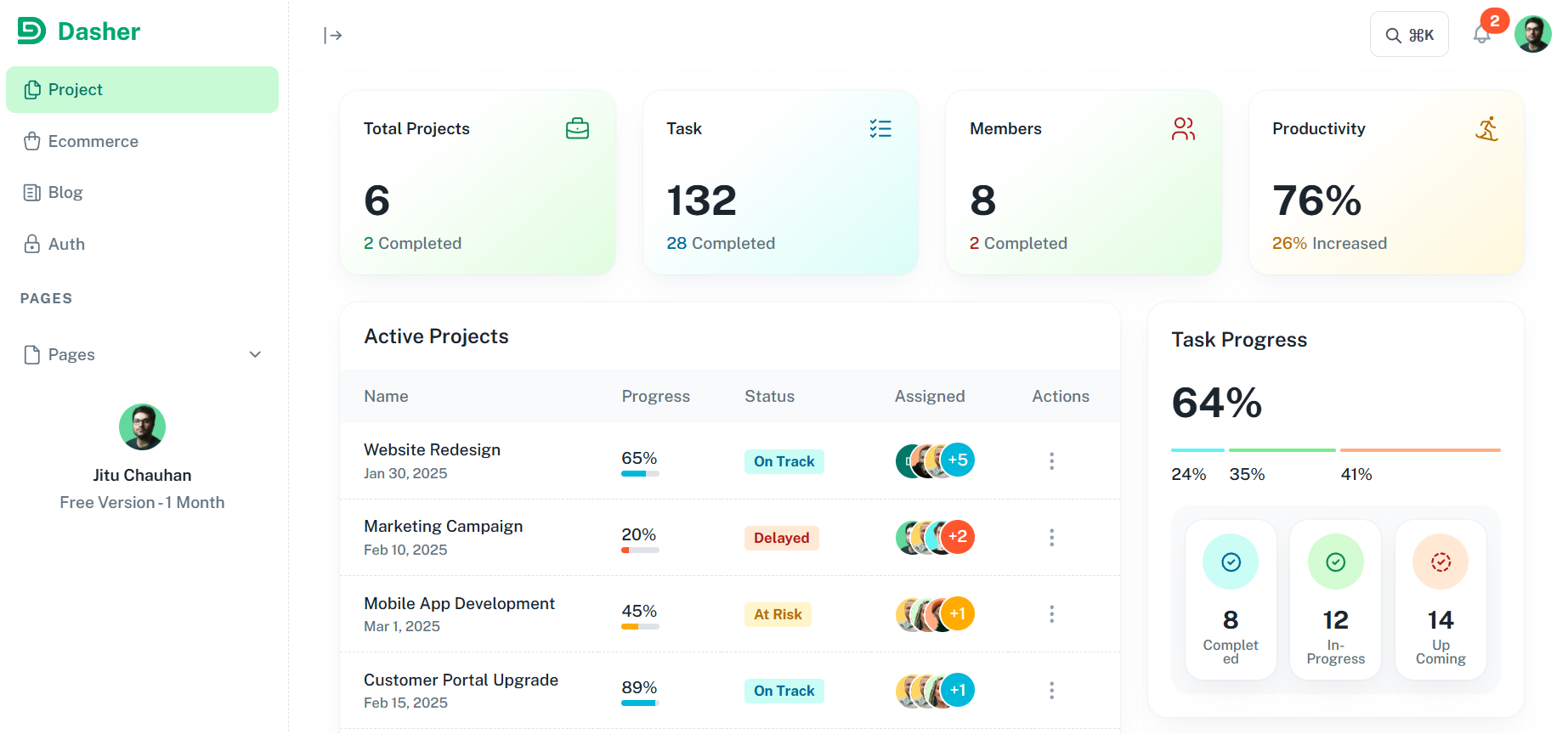1568x734 pixels.
Task: Click the skiing figure icon on Productivity
Action: click(x=1486, y=128)
